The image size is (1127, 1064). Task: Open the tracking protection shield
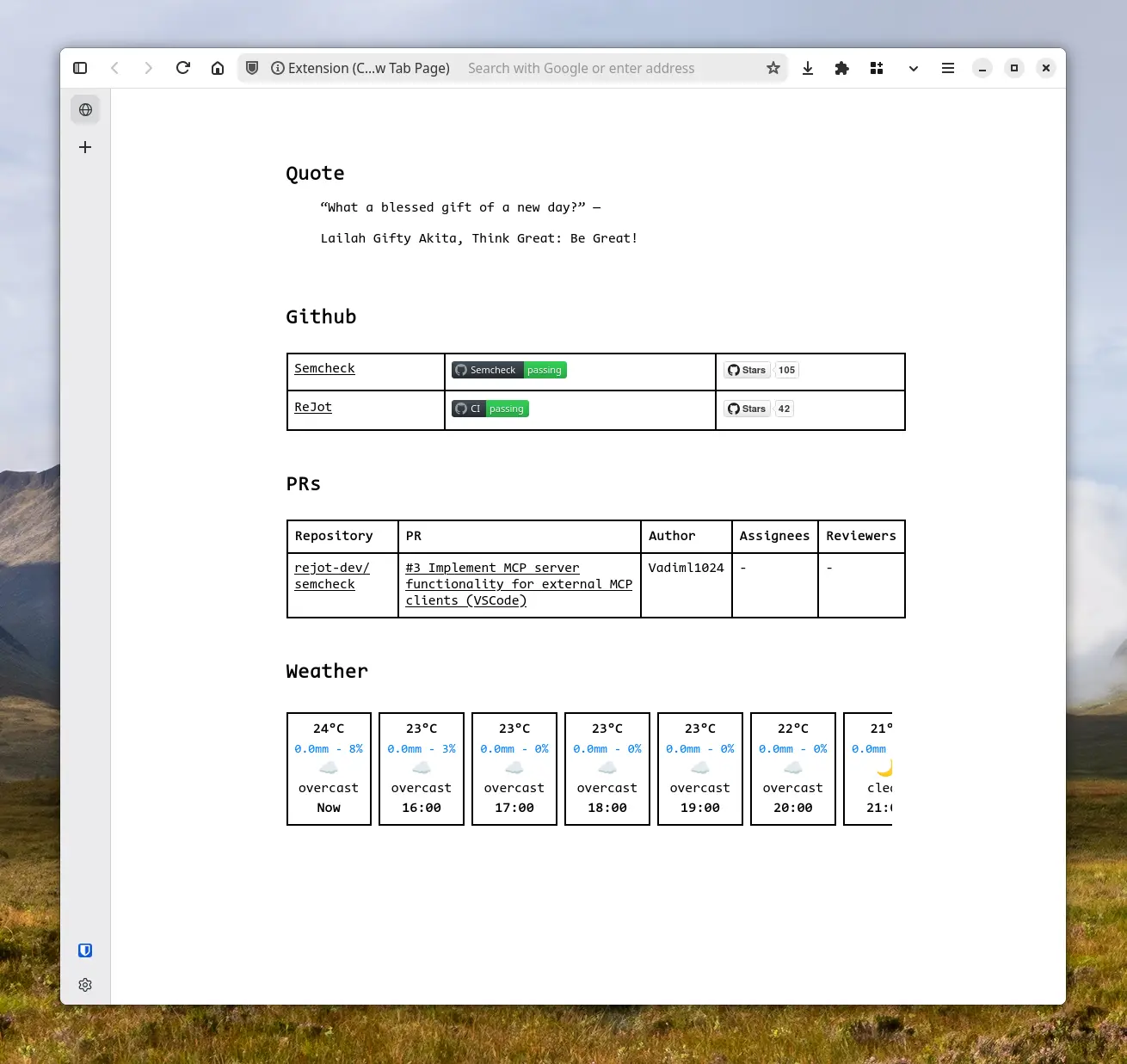click(x=252, y=68)
